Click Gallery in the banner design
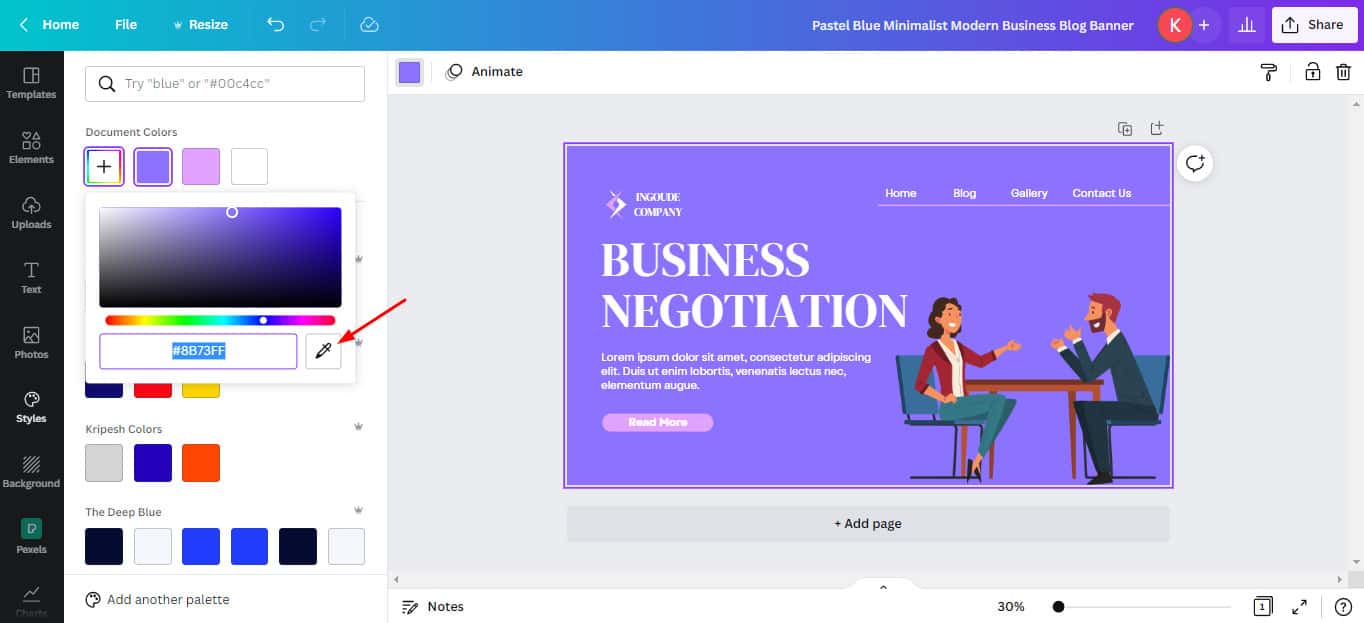 tap(1029, 193)
